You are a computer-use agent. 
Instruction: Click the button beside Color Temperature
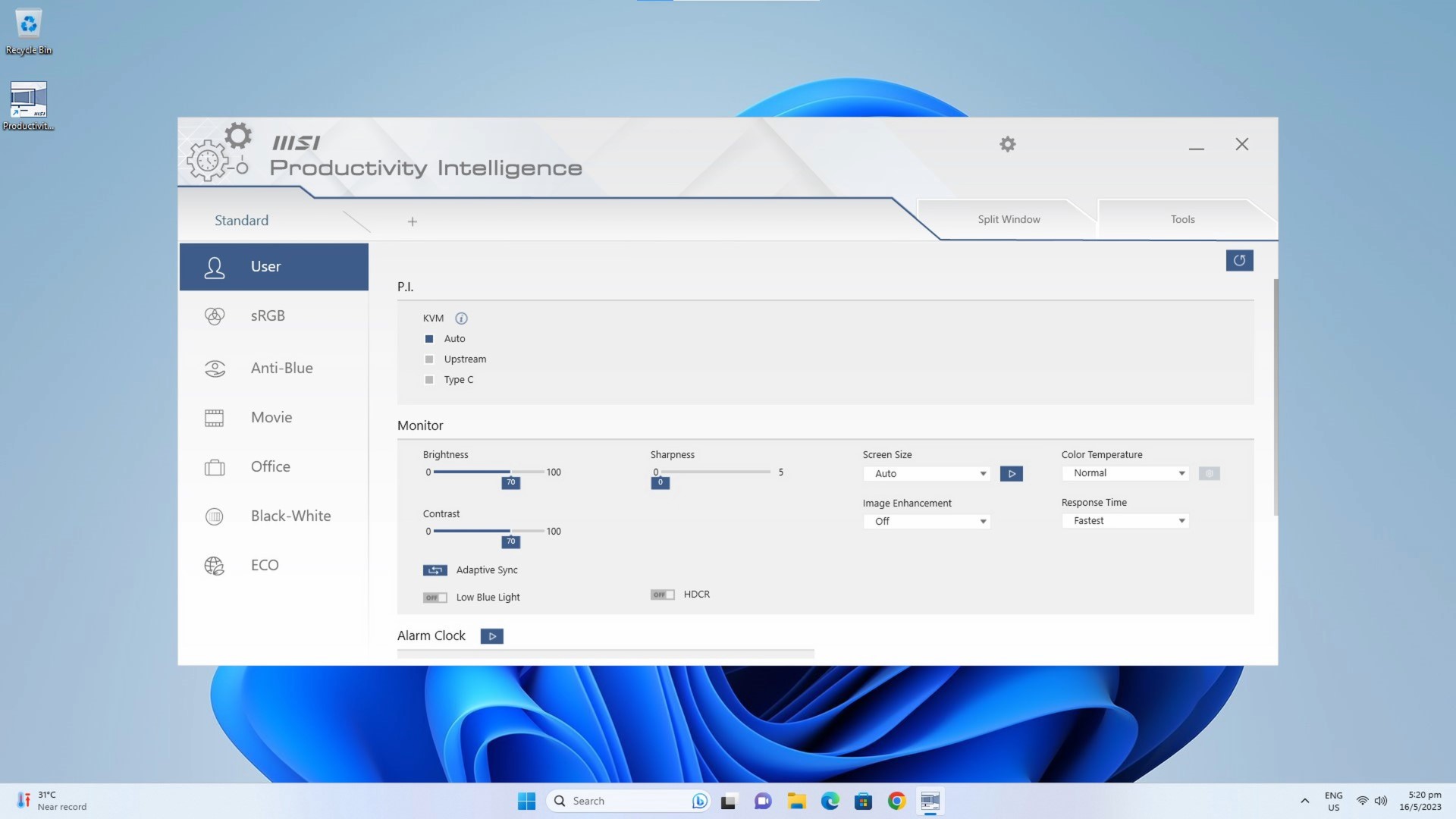click(x=1209, y=473)
